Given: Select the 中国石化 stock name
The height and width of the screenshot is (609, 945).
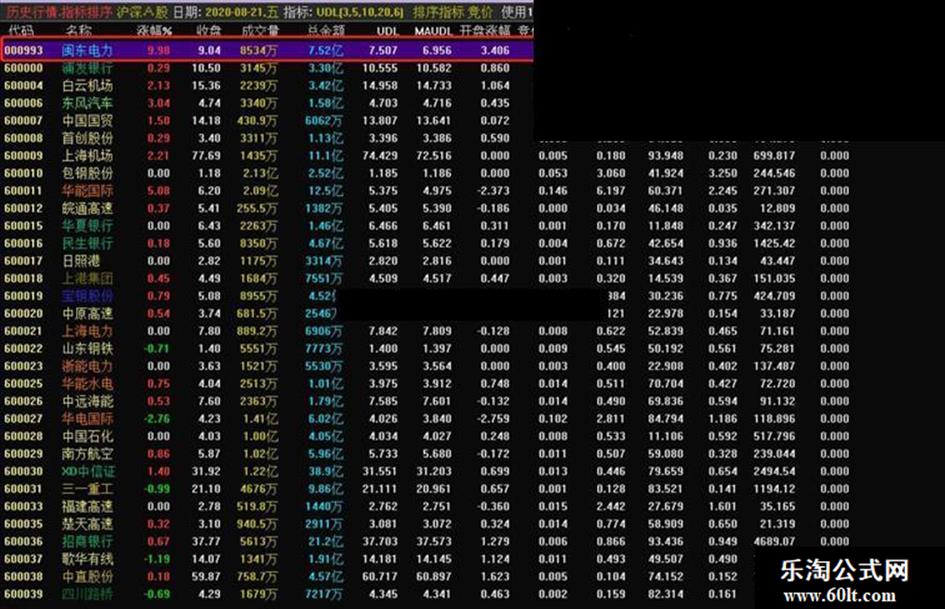Looking at the screenshot, I should 87,436.
